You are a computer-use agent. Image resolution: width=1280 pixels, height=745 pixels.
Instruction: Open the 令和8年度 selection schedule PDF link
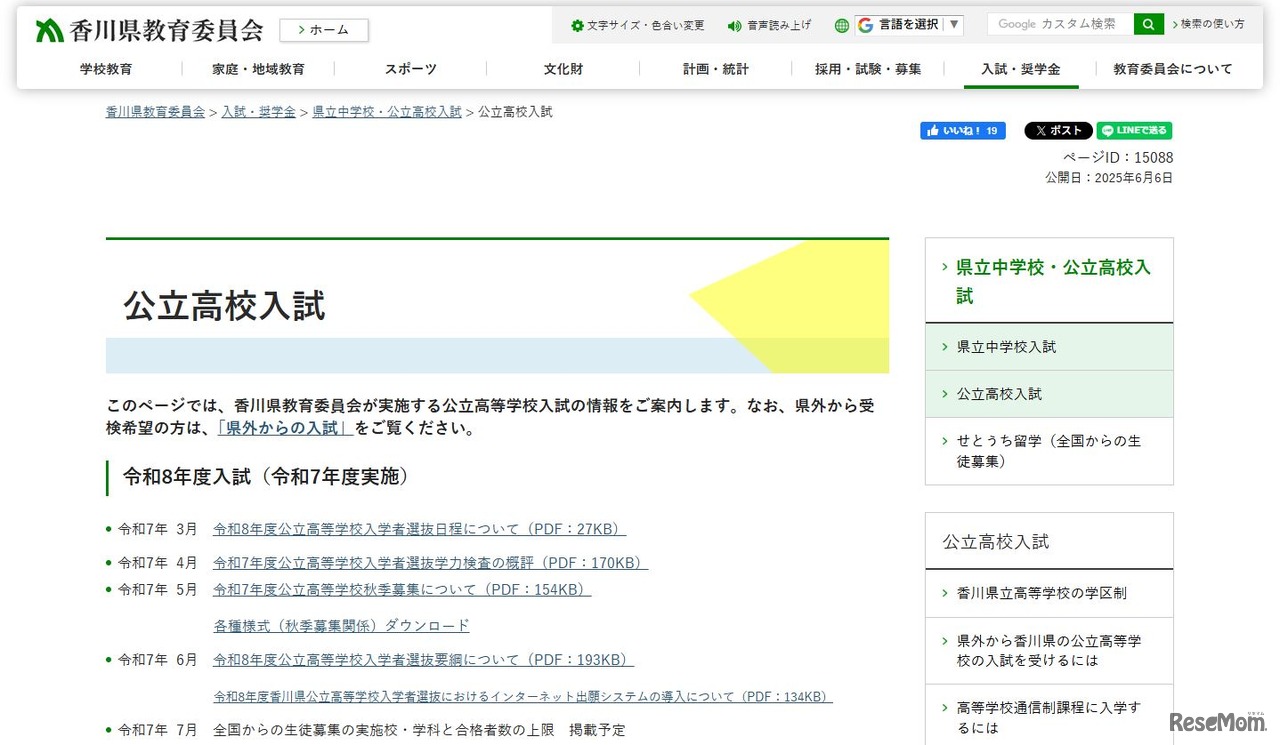pyautogui.click(x=419, y=529)
